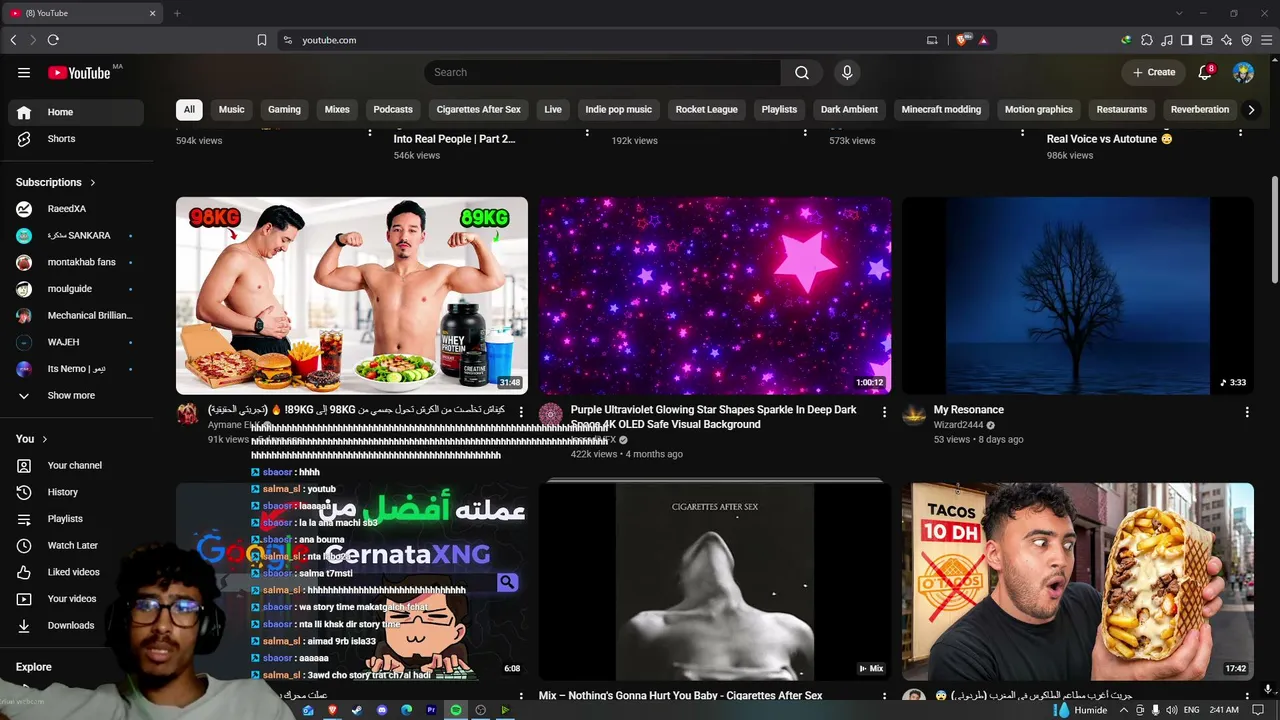Click the page vertical scrollbar thumb
The height and width of the screenshot is (720, 1280).
point(1274,230)
